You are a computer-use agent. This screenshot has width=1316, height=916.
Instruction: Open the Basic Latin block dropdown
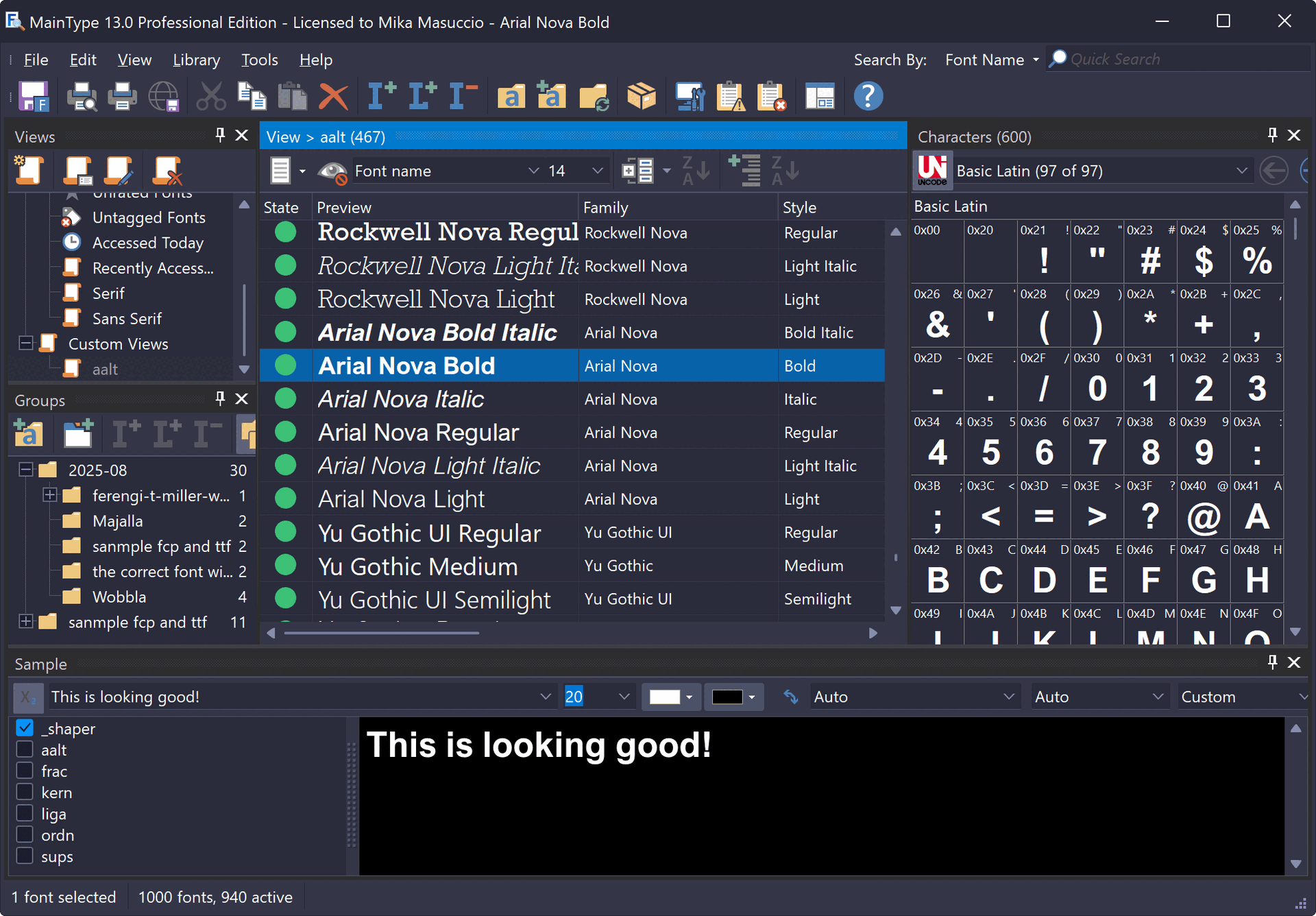[x=1241, y=171]
